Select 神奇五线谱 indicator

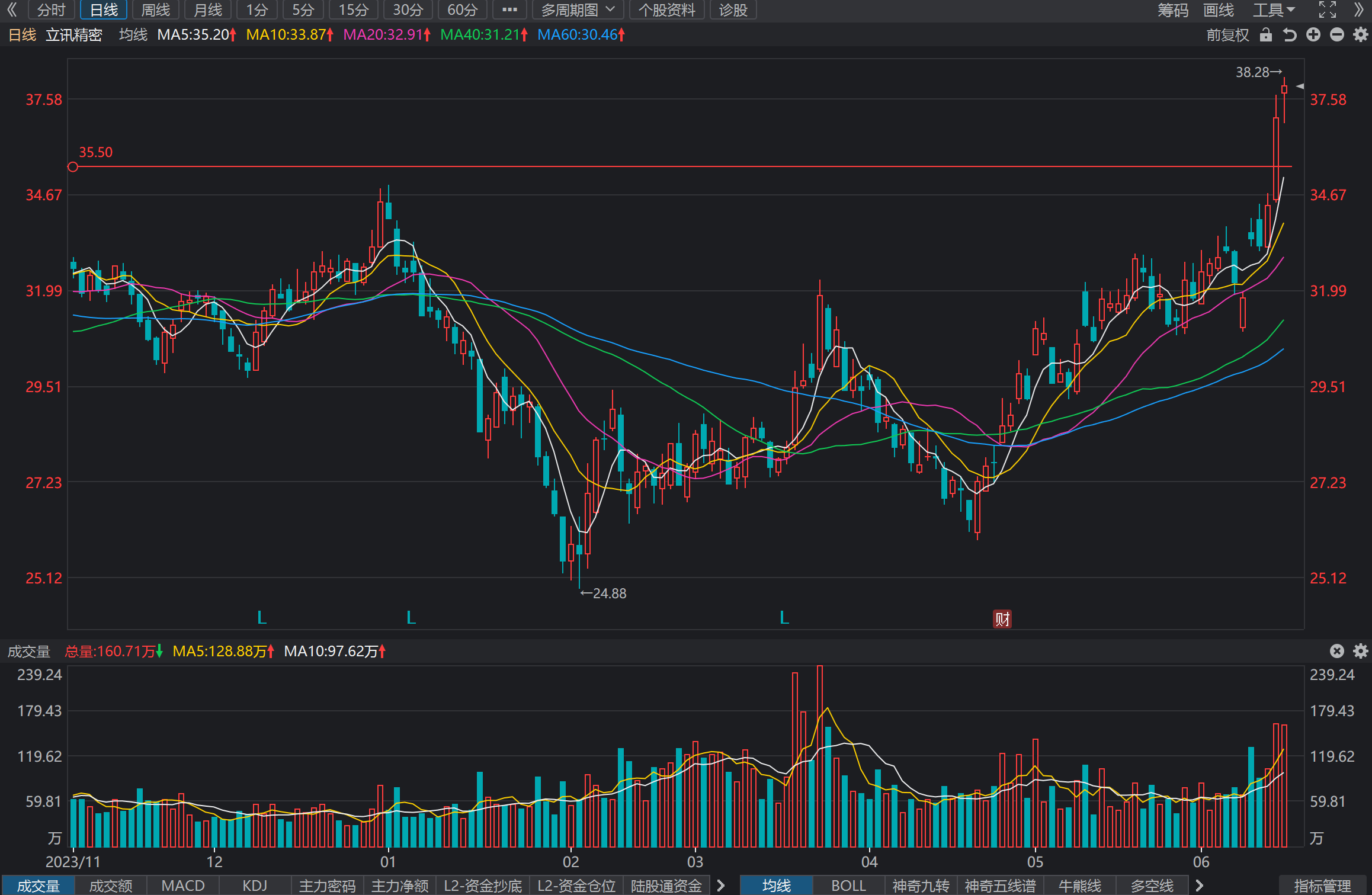point(1001,886)
